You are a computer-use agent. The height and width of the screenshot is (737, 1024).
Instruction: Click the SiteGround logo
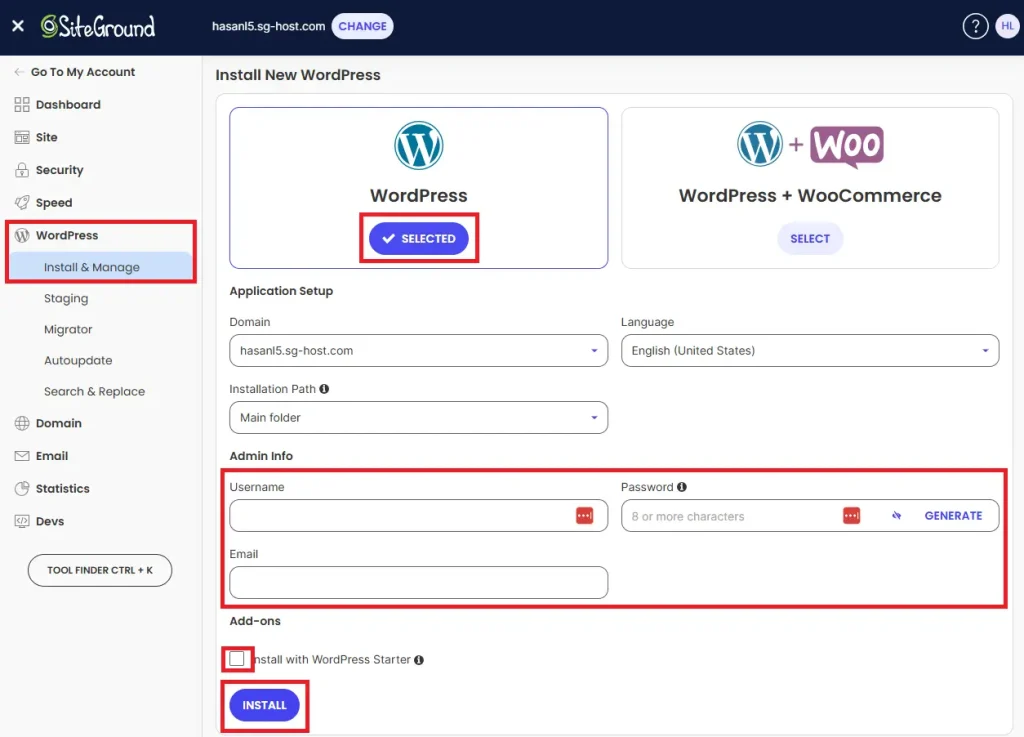pos(98,26)
